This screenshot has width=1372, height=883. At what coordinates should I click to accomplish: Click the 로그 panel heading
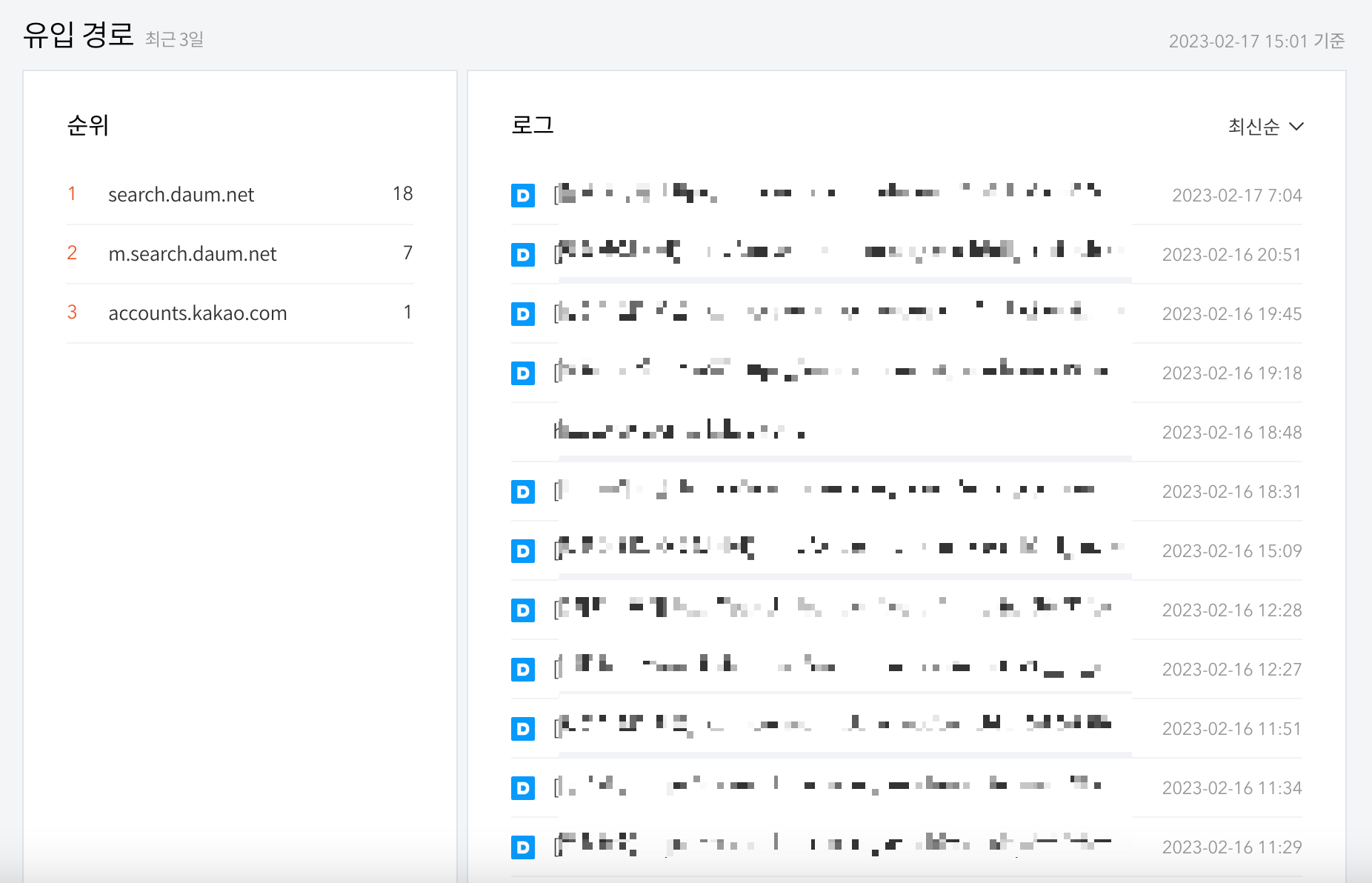pos(532,124)
